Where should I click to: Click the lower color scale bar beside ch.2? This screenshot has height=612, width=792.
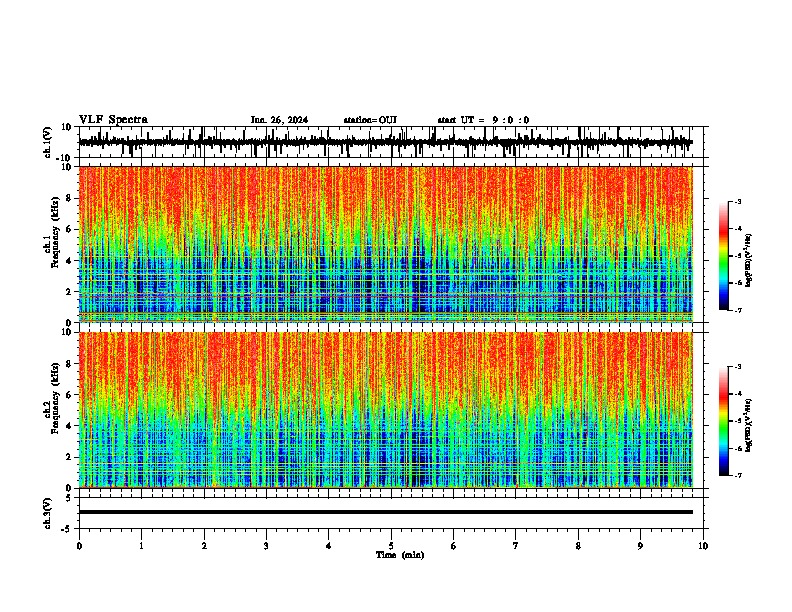[x=724, y=421]
